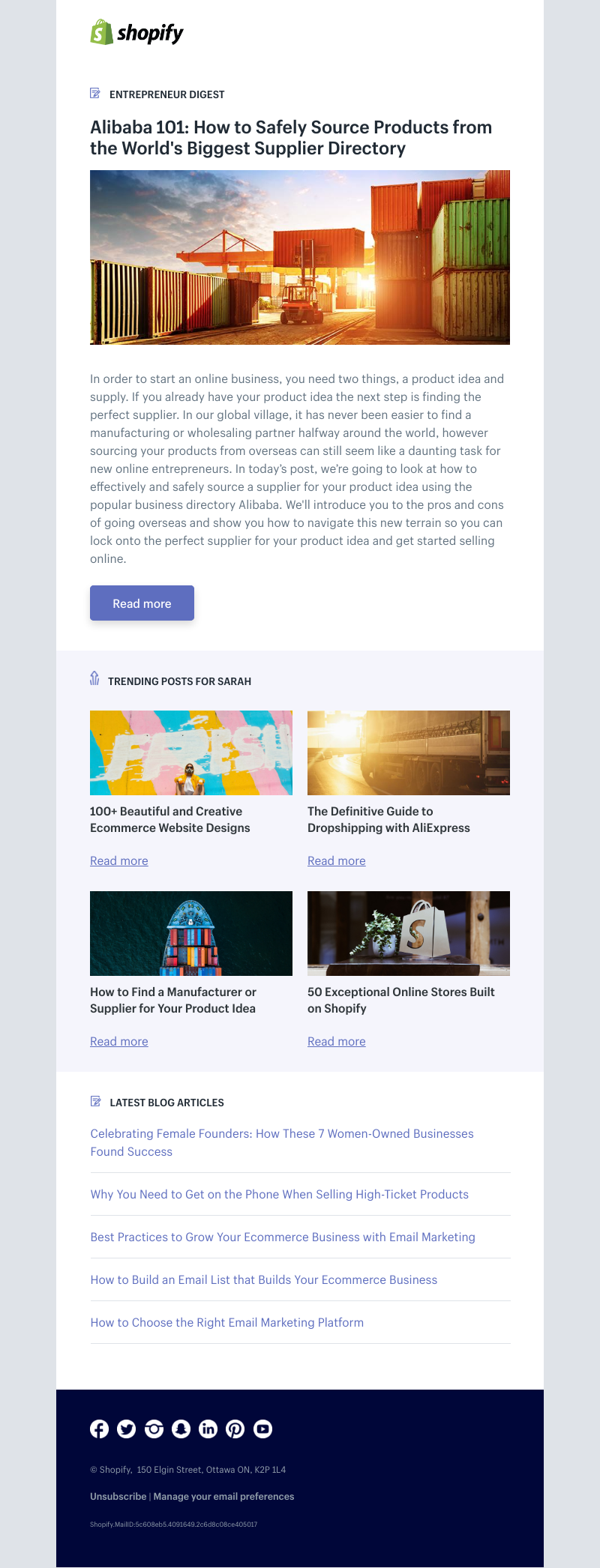Image resolution: width=600 pixels, height=1568 pixels.
Task: Read more under Ecommerce Website Designs
Action: 119,860
